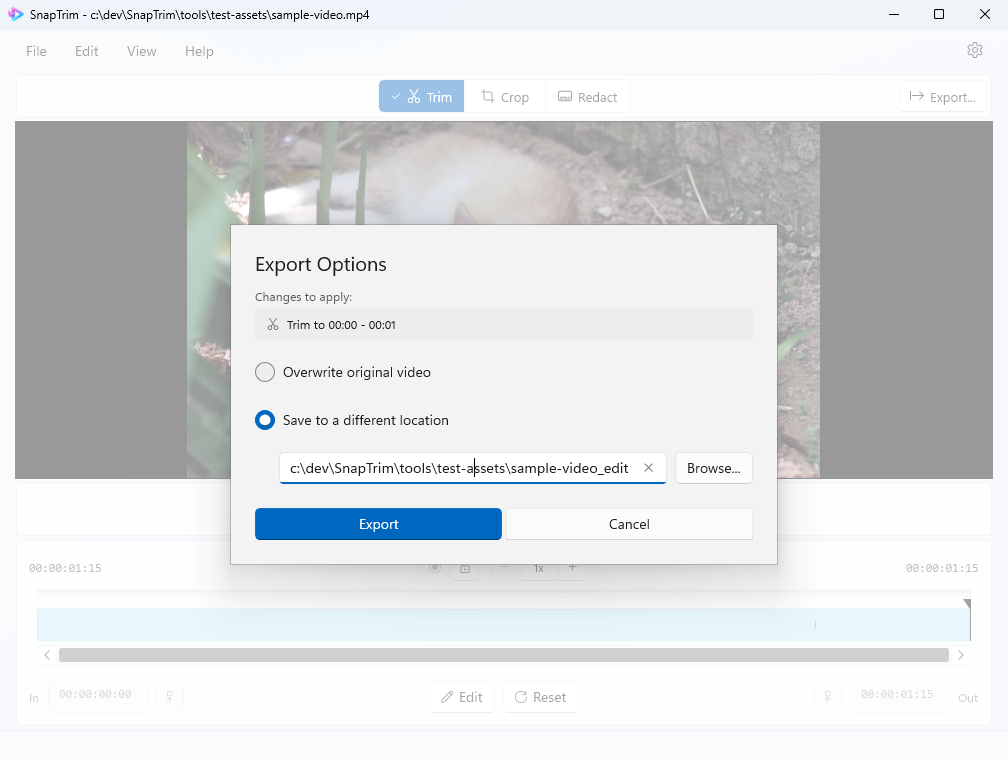This screenshot has width=1008, height=759.
Task: Click Browse to choose an output folder
Action: click(x=713, y=467)
